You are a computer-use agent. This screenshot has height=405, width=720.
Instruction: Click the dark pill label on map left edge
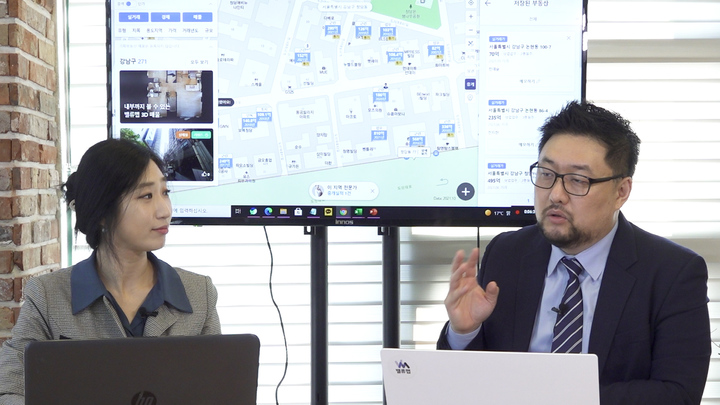(x=225, y=102)
